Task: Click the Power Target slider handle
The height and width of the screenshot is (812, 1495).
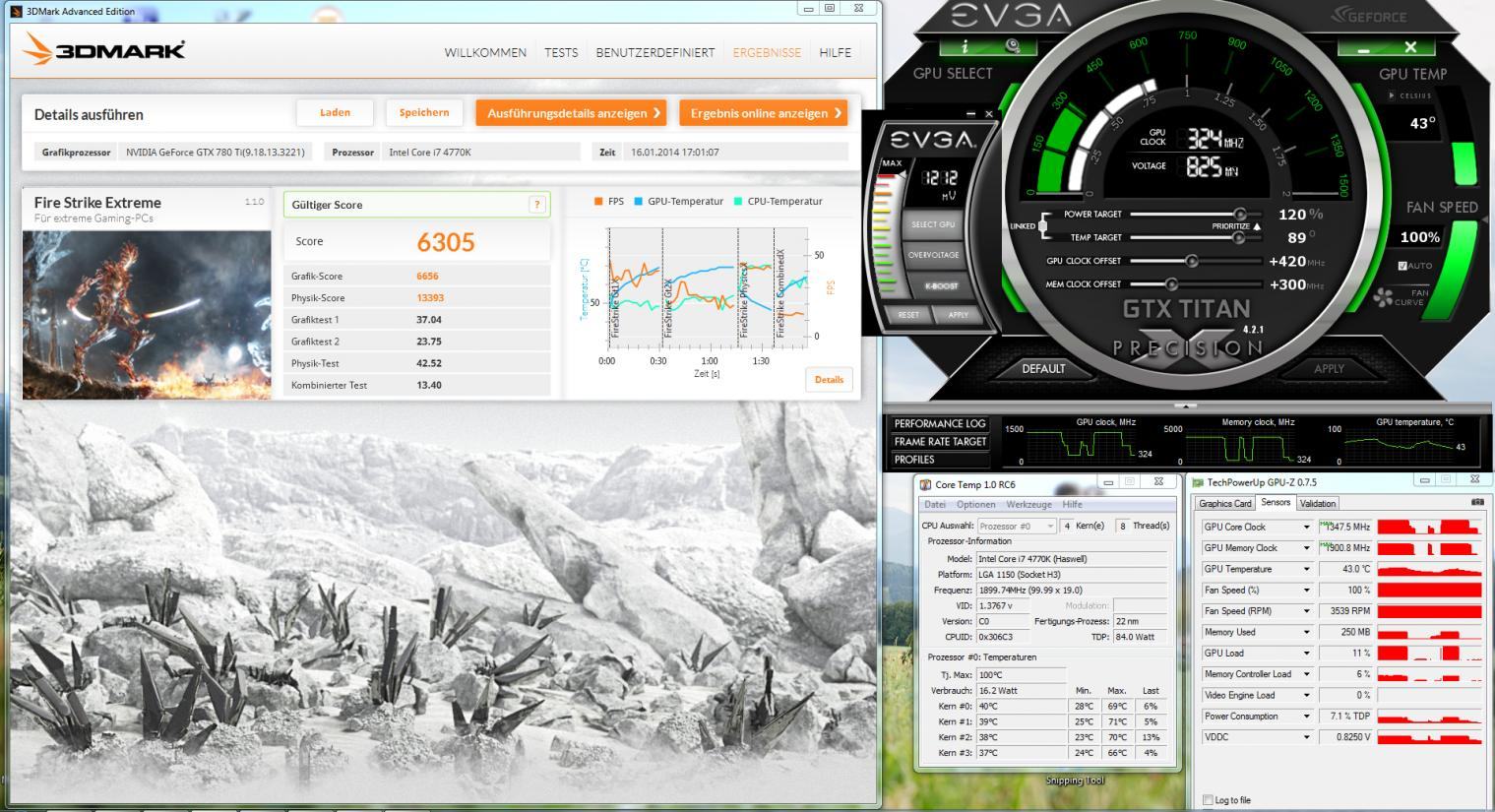Action: point(1240,214)
